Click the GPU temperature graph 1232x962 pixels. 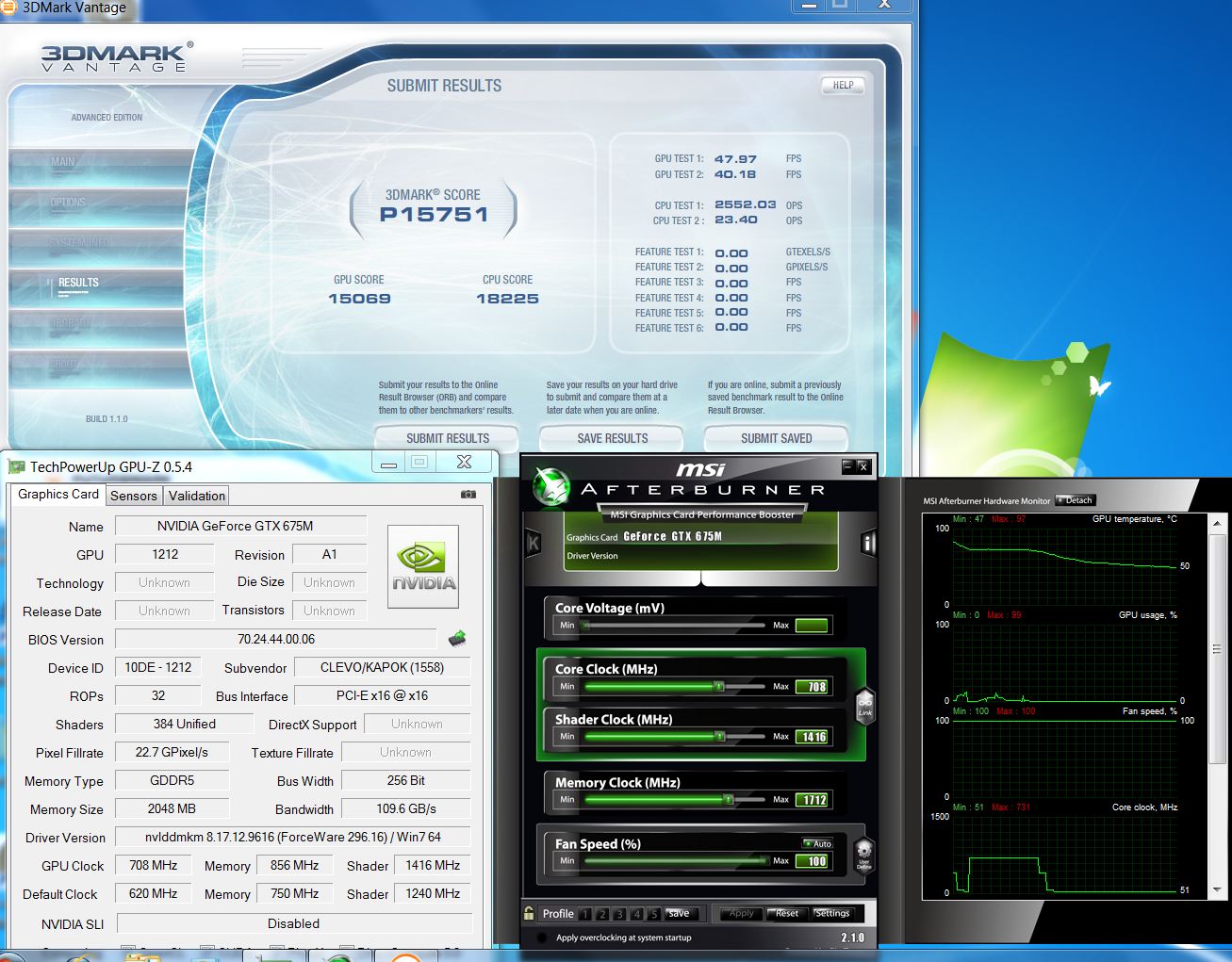(x=1065, y=565)
